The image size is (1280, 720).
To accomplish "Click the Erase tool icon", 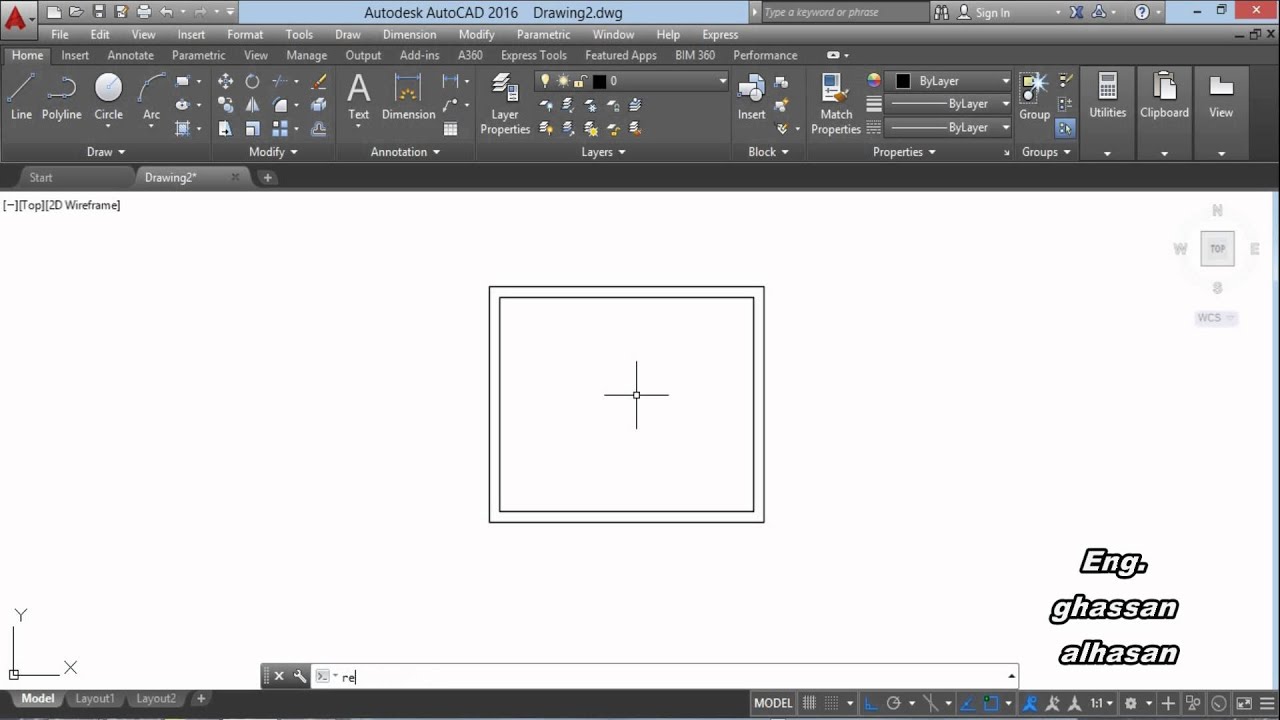I will (x=318, y=82).
